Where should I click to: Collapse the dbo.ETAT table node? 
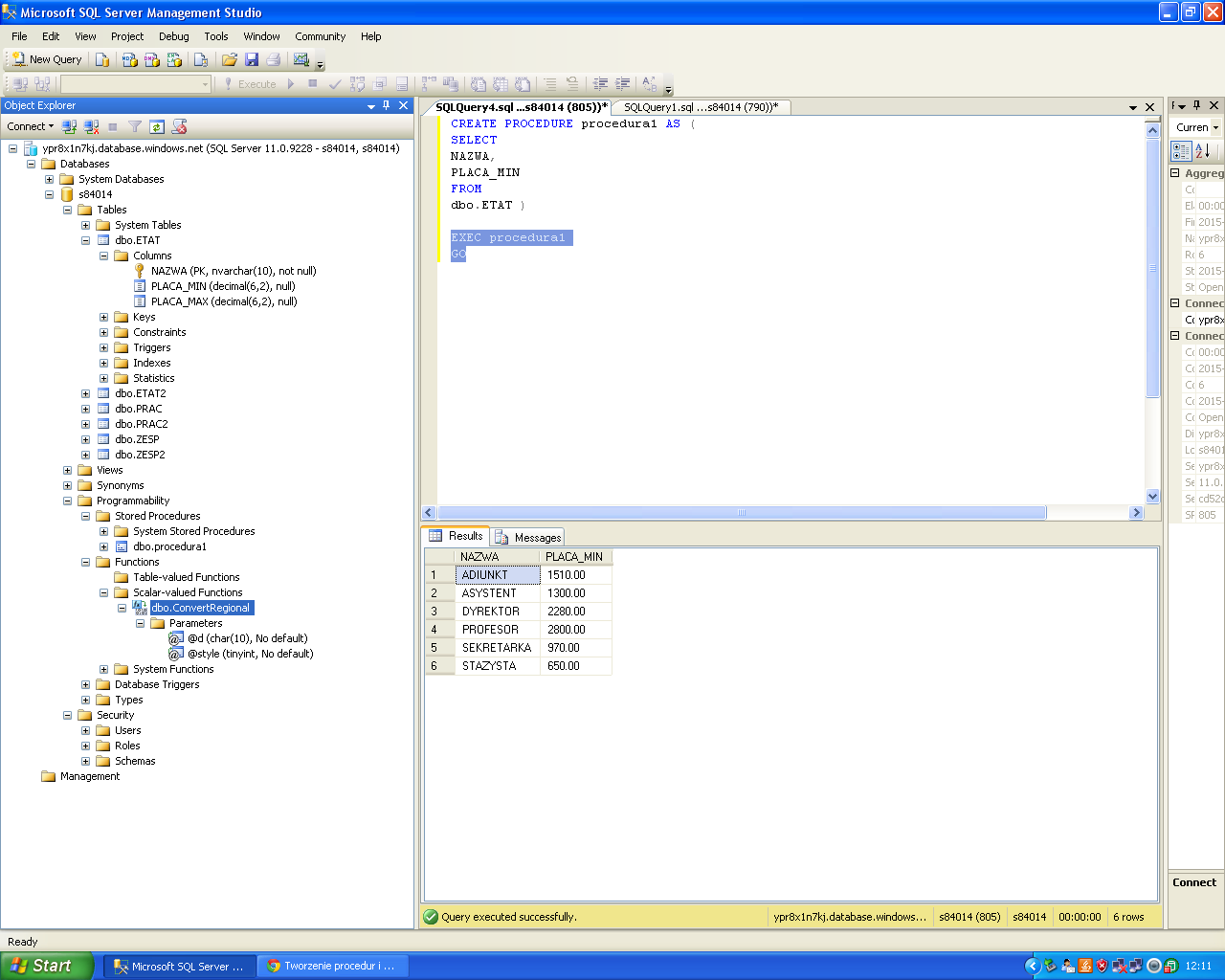coord(85,240)
